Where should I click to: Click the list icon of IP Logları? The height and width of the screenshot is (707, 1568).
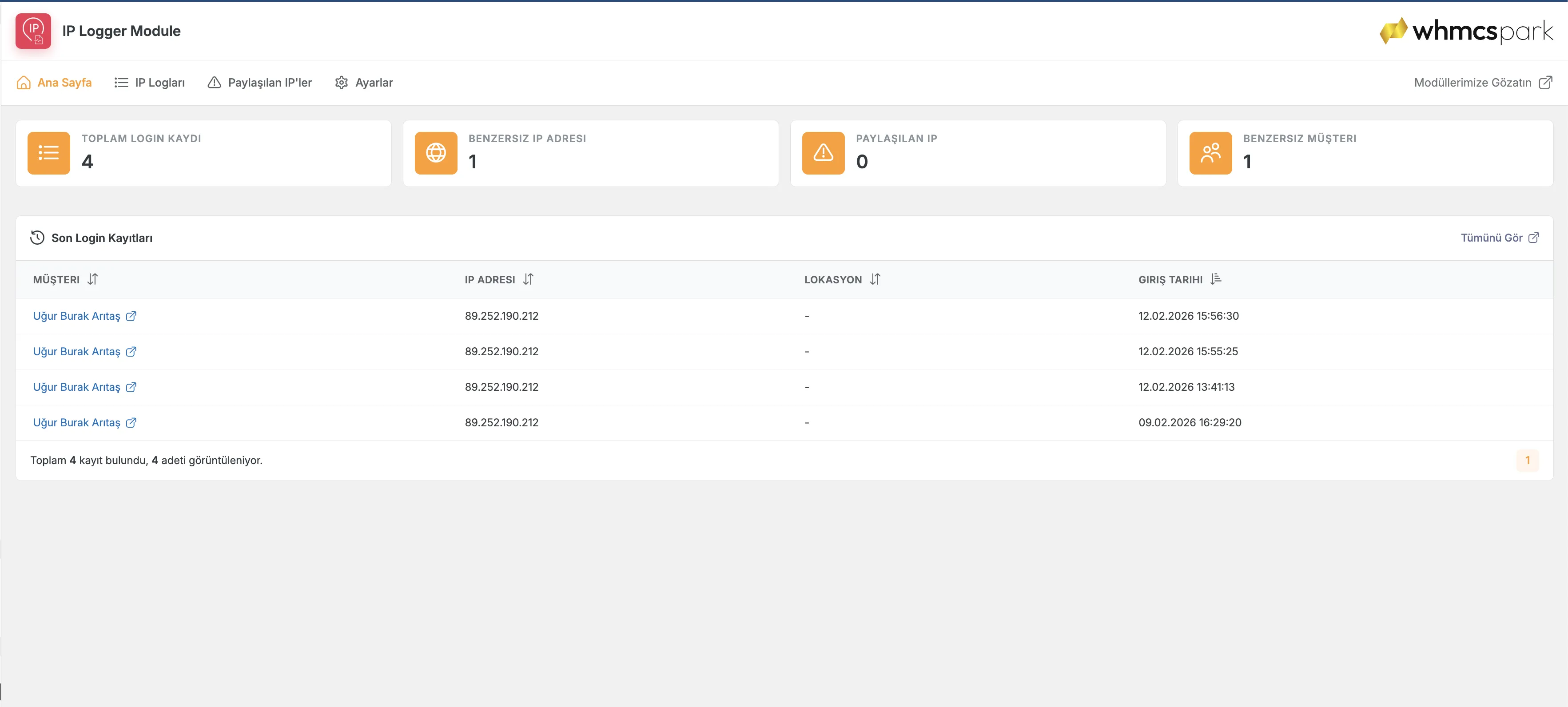[x=121, y=83]
